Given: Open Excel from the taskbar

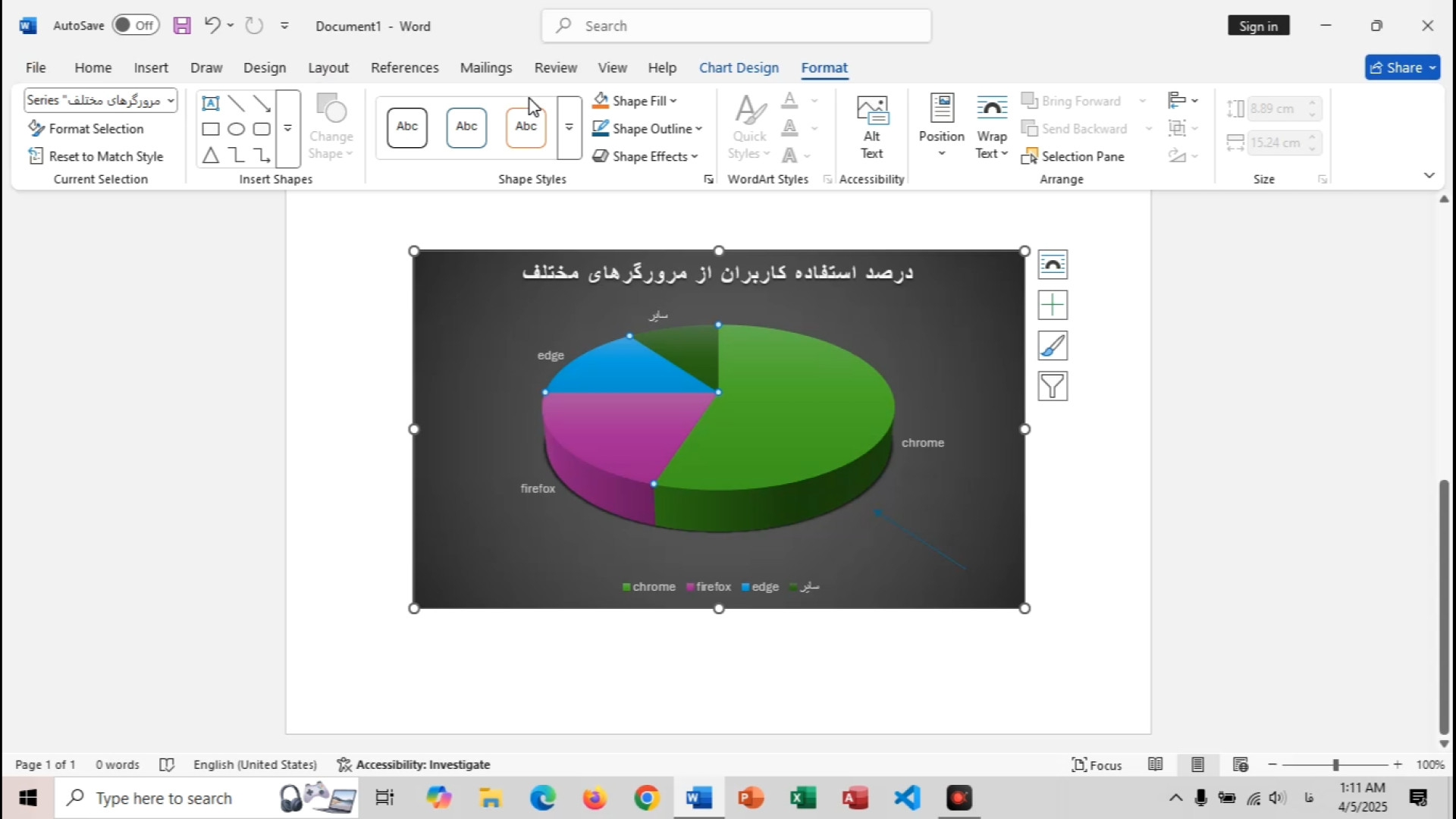Looking at the screenshot, I should click(802, 798).
